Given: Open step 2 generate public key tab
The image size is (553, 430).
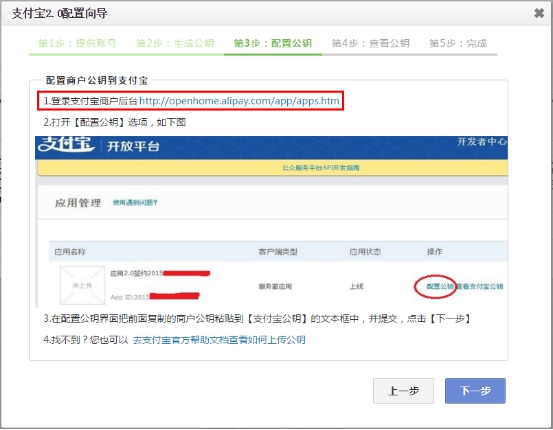Looking at the screenshot, I should pyautogui.click(x=175, y=43).
